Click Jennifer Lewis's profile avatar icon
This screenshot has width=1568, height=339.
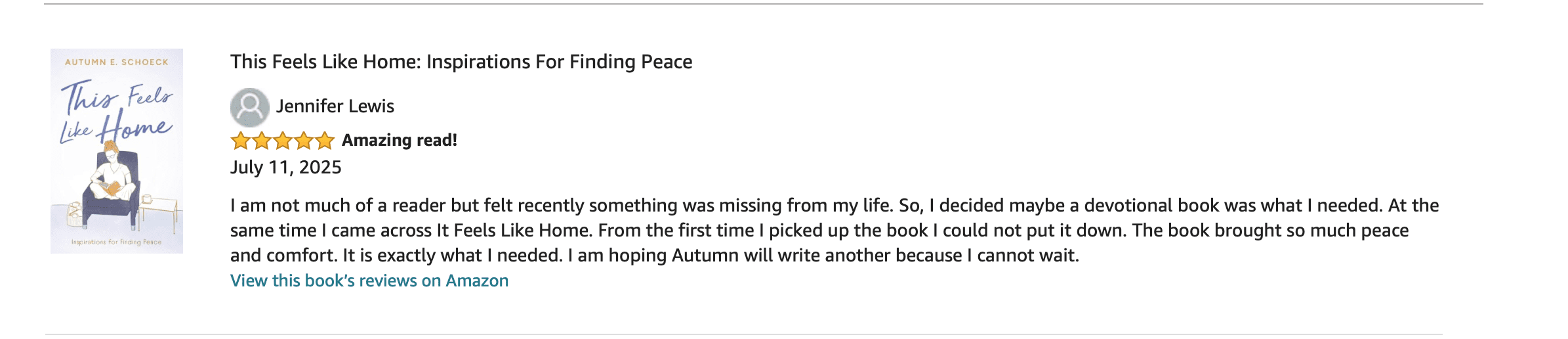click(x=249, y=107)
